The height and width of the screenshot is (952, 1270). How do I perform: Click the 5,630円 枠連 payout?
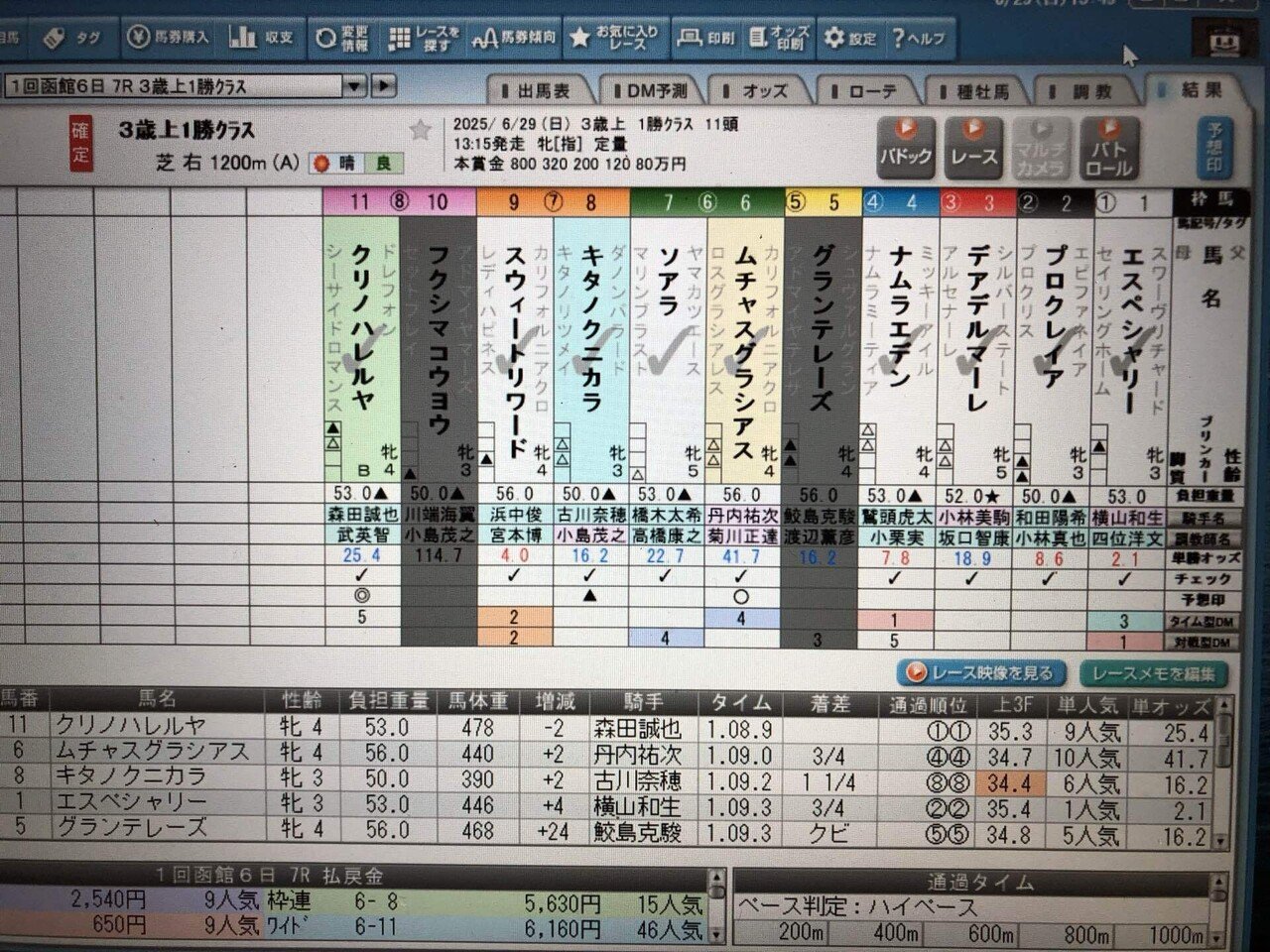[563, 903]
